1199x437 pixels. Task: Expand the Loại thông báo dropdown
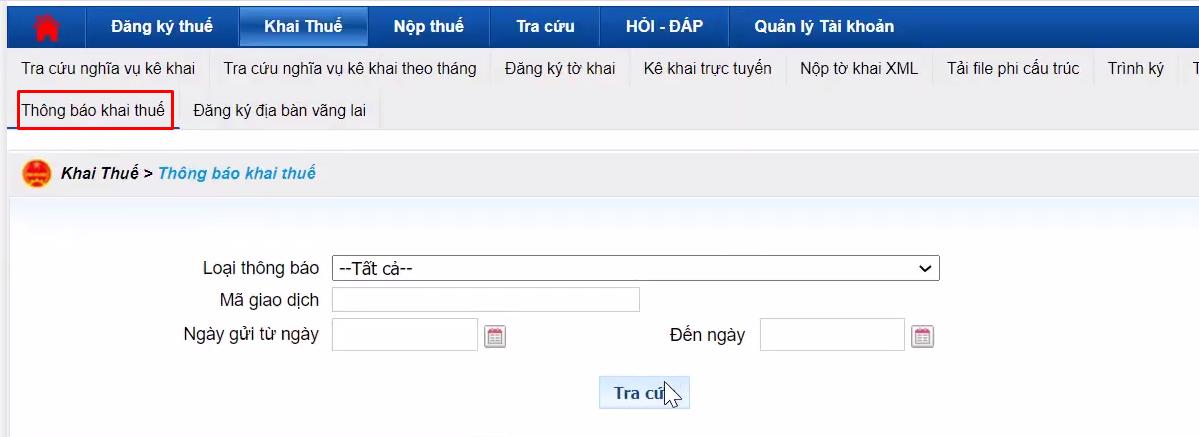tap(635, 269)
